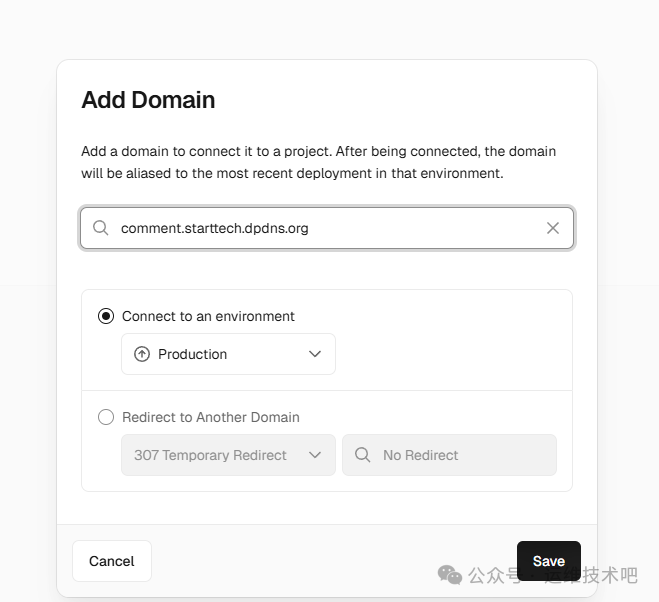Screen dimensions: 659x602
Task: Clear the domain field with the X icon
Action: coord(553,228)
